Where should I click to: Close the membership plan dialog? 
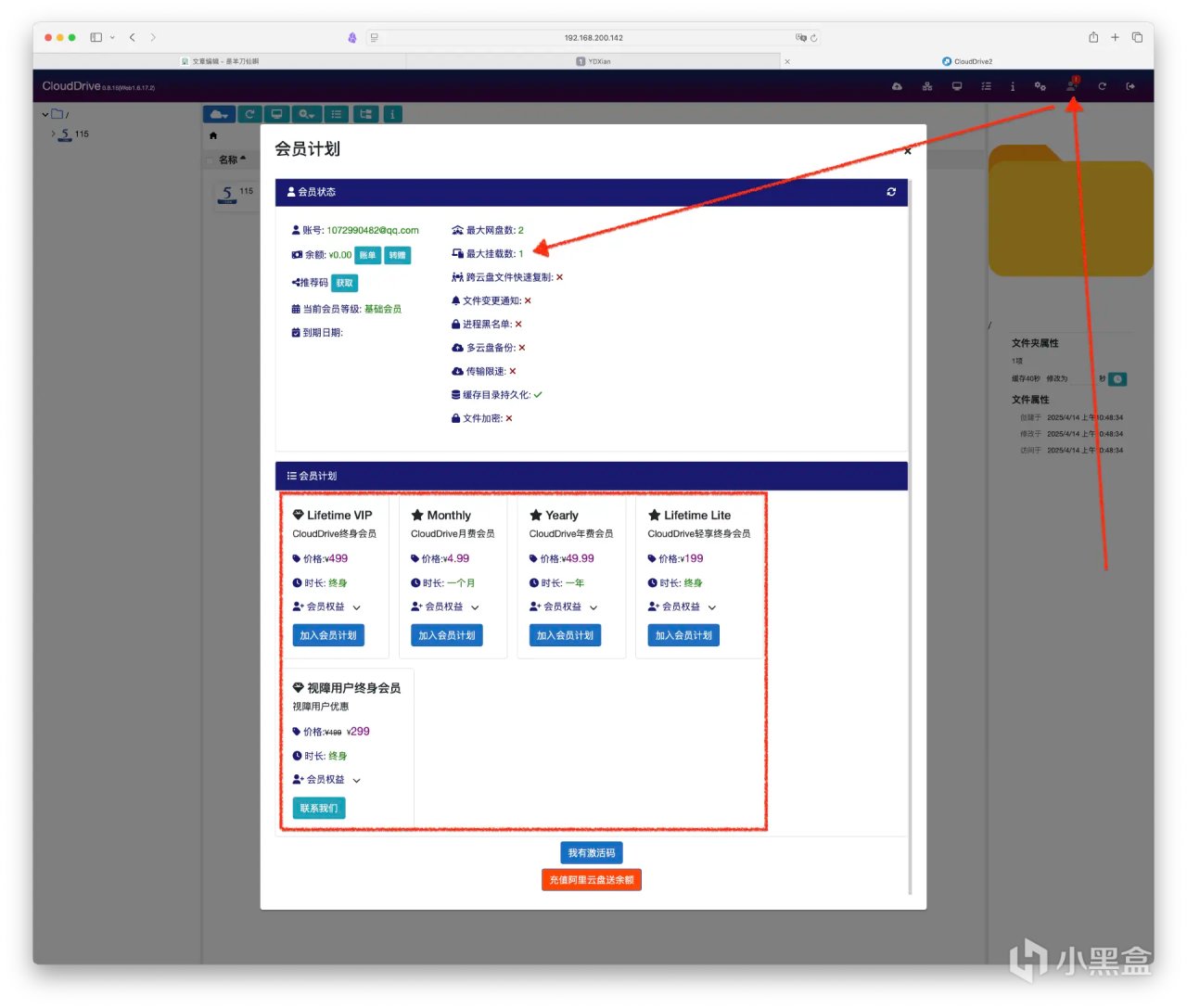[907, 150]
